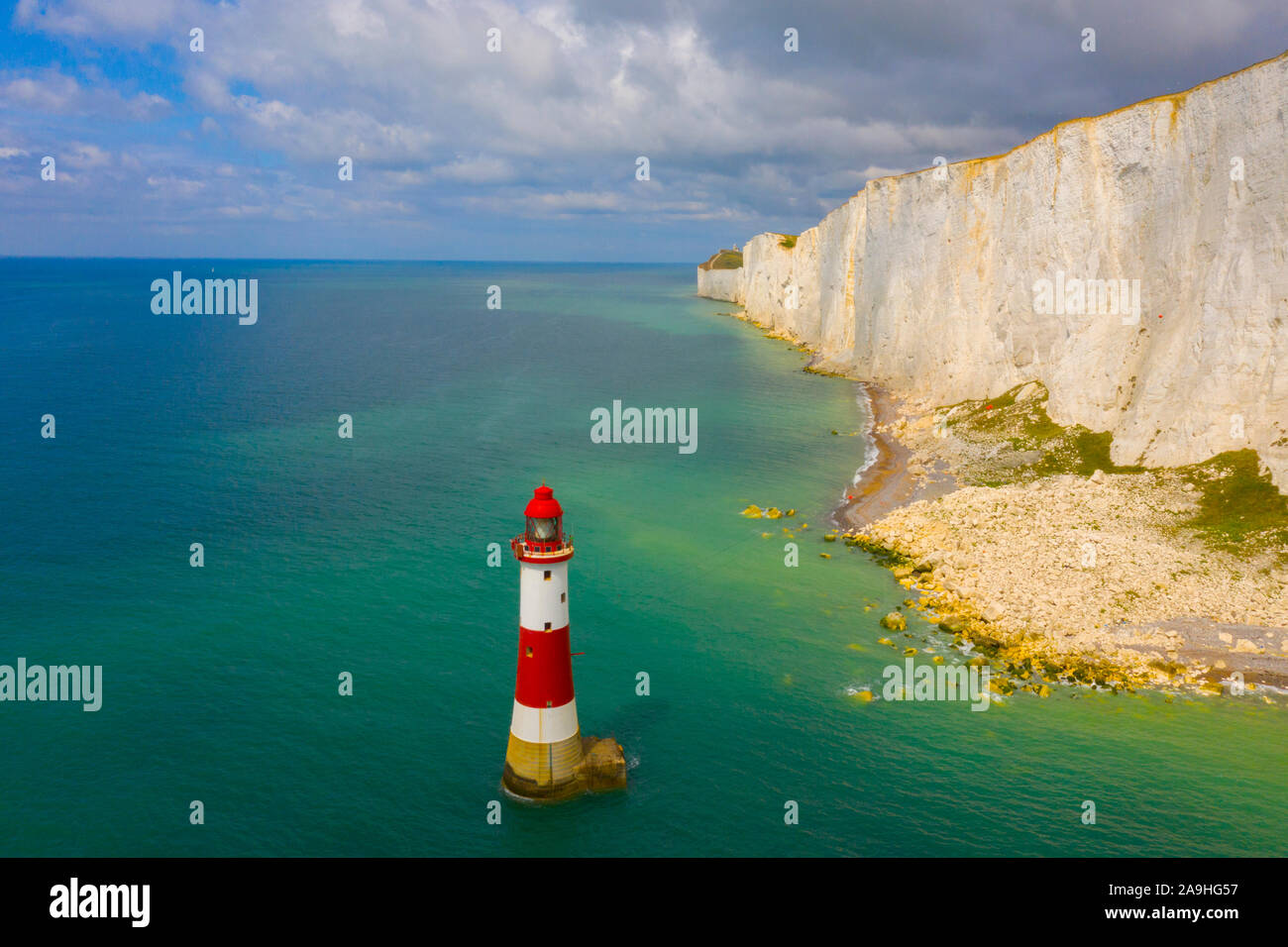Click the alamy logo in the black footer bar
Viewport: 1288px width, 947px height.
point(100,902)
